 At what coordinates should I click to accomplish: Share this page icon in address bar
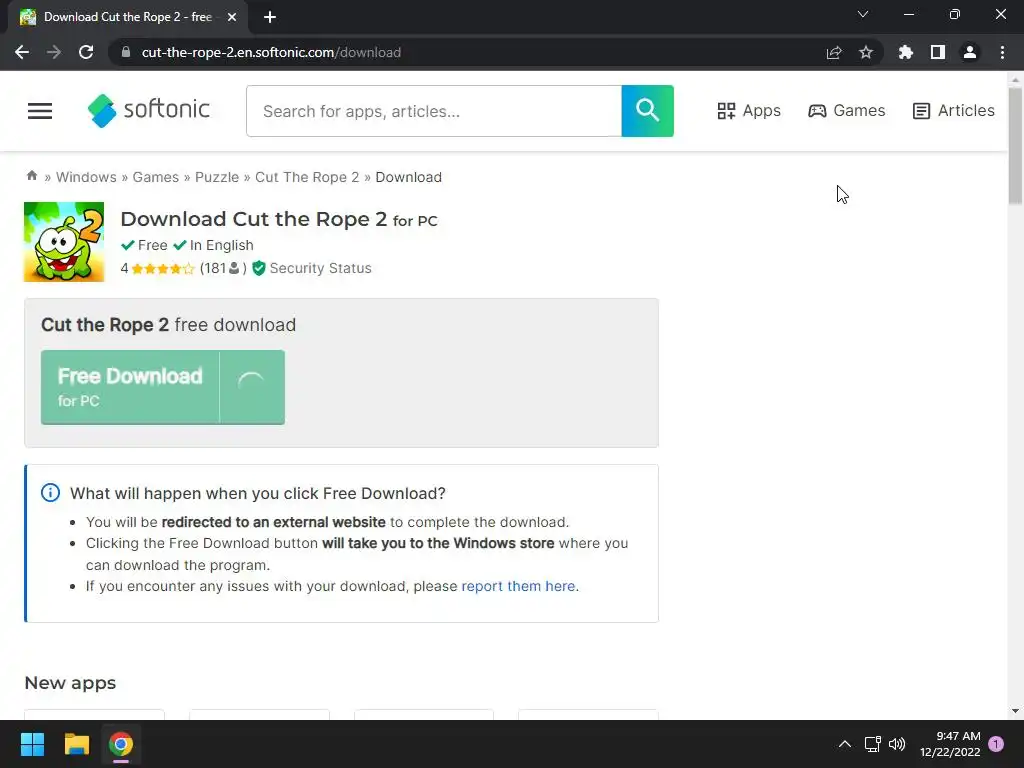click(x=834, y=52)
